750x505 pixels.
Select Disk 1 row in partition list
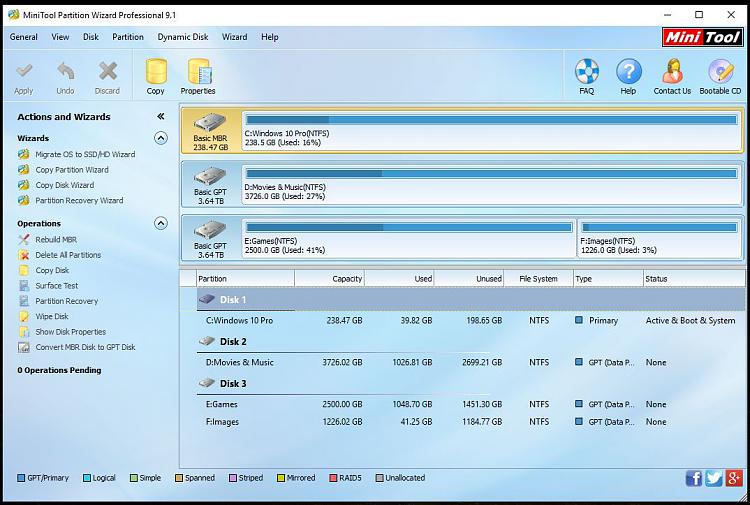click(471, 299)
